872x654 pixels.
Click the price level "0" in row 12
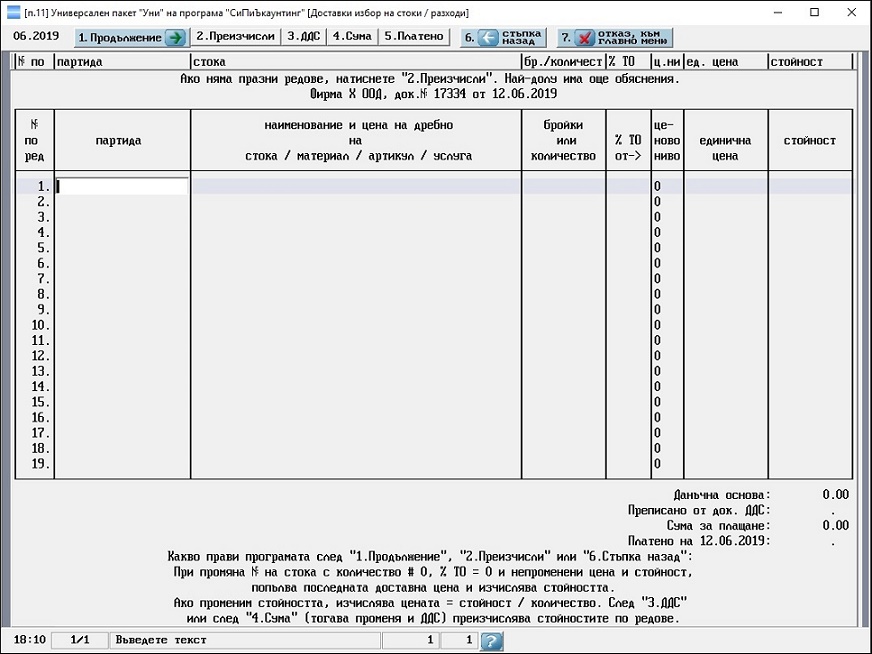(657, 356)
